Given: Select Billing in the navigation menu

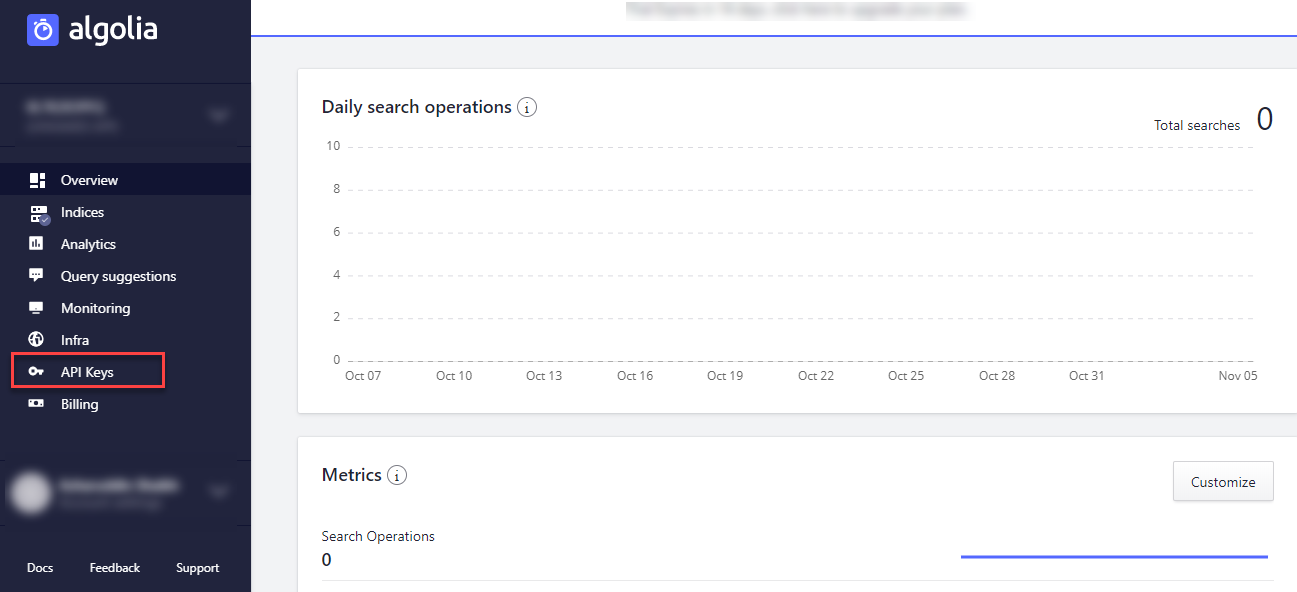Looking at the screenshot, I should coord(78,403).
